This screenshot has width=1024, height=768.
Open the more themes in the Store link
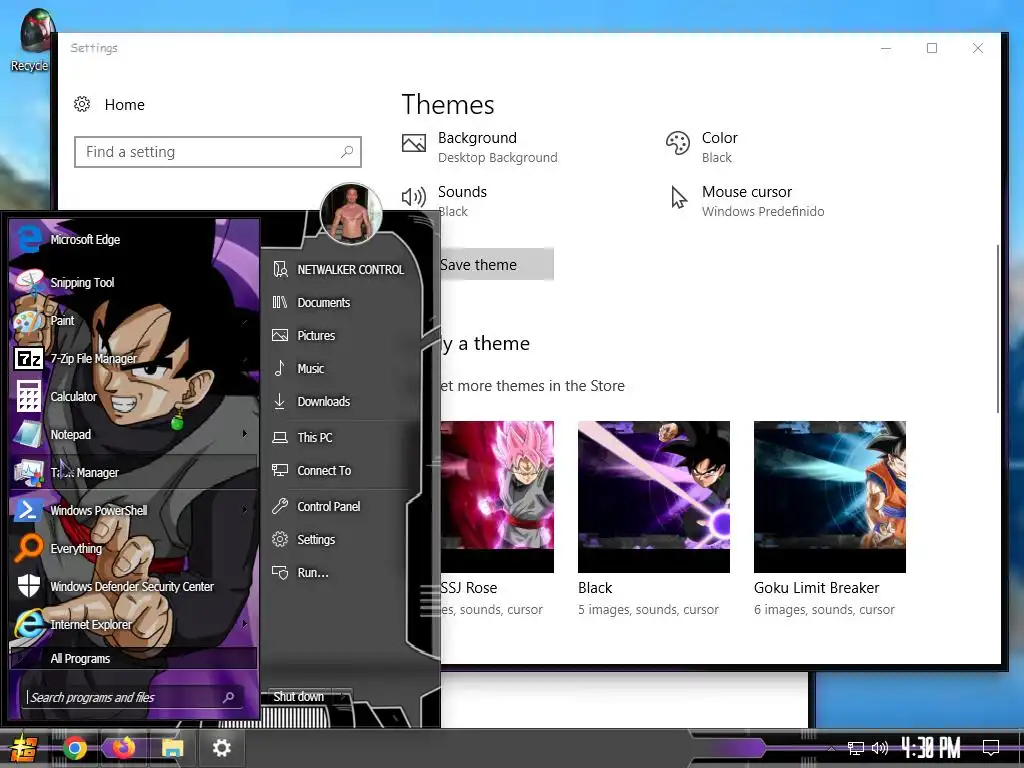(x=532, y=386)
